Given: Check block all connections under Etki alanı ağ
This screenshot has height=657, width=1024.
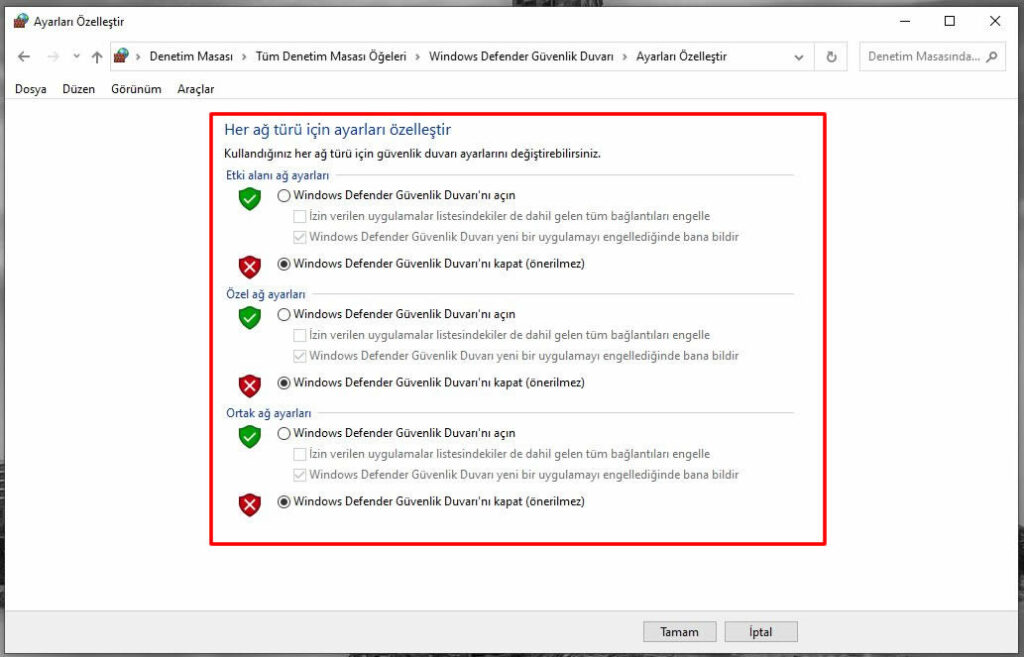Looking at the screenshot, I should [x=300, y=216].
